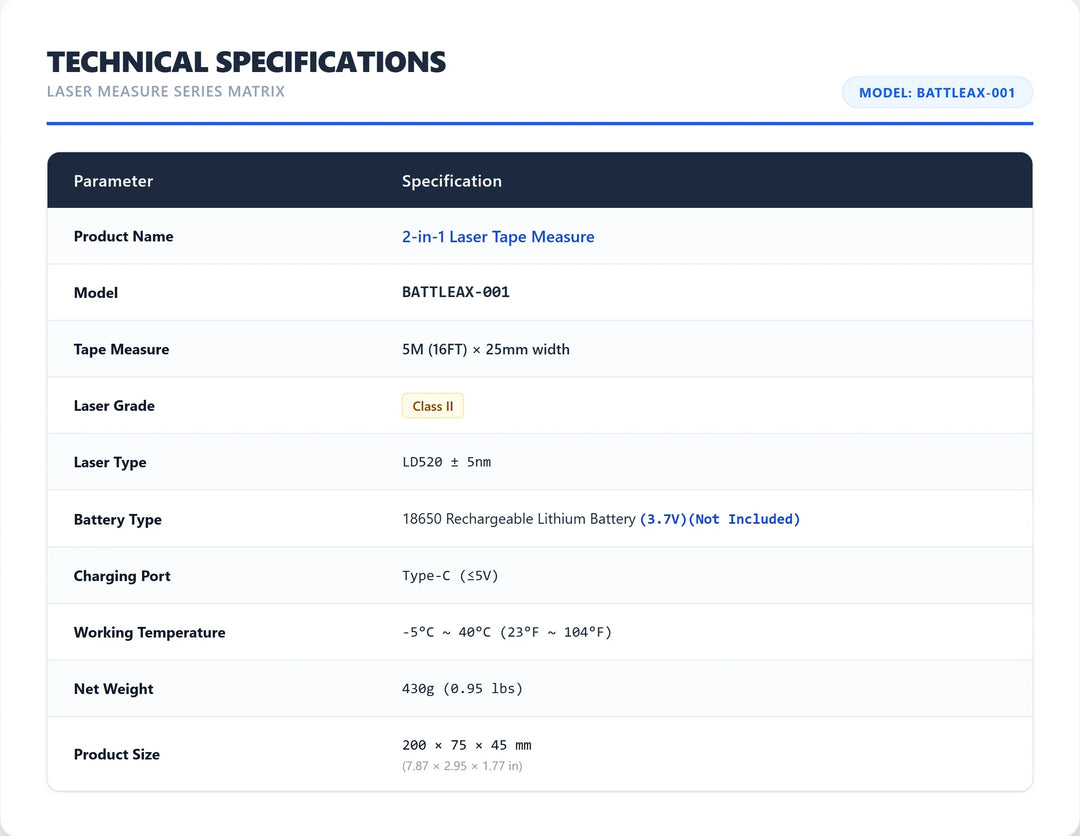
Task: Click the TECHNICAL SPECIFICATIONS heading
Action: tap(247, 62)
